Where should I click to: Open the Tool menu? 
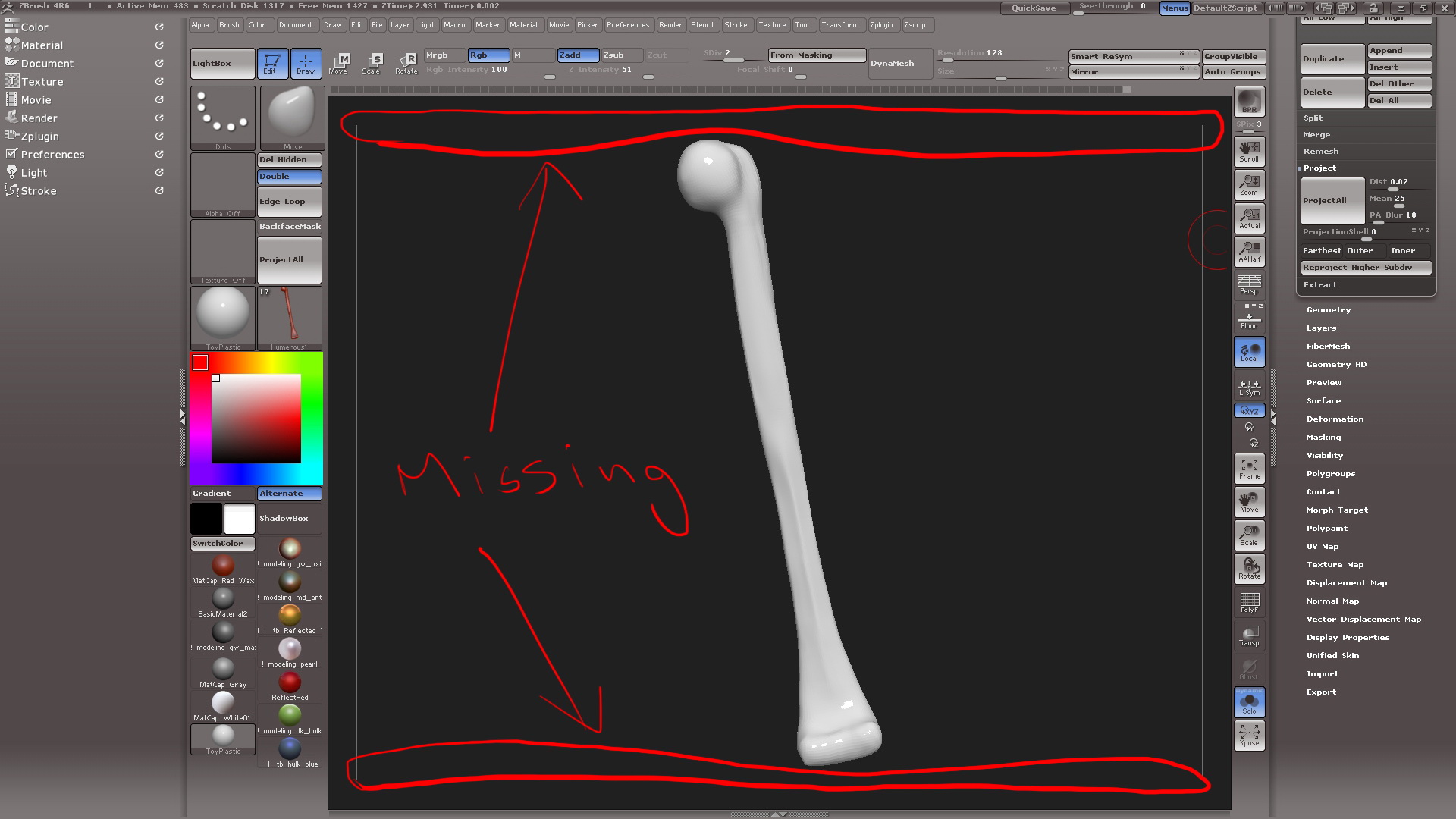point(803,24)
